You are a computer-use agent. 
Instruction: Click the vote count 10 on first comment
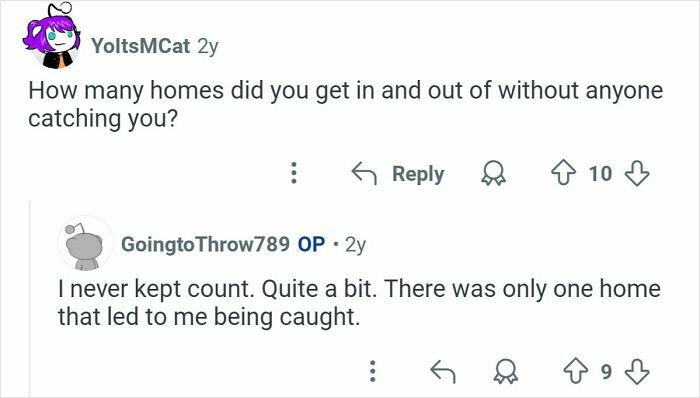coord(600,174)
